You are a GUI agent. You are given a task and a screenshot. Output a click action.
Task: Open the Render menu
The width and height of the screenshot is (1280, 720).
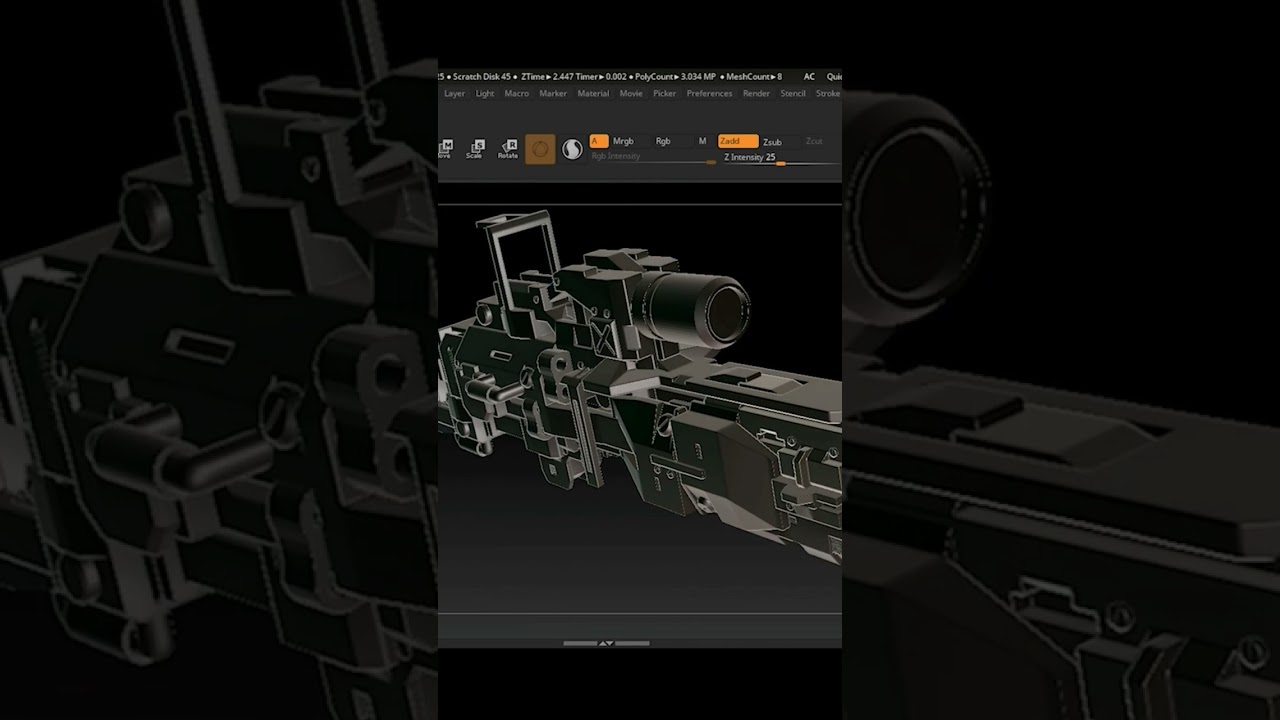tap(756, 93)
